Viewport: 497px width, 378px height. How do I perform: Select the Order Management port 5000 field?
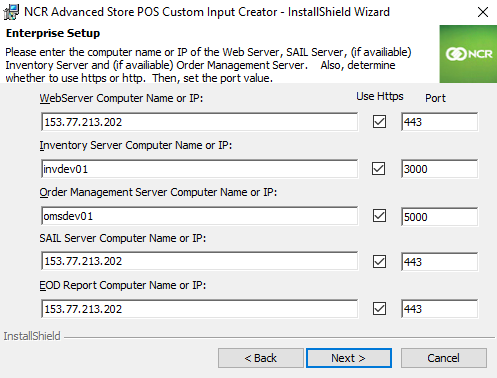pyautogui.click(x=440, y=217)
